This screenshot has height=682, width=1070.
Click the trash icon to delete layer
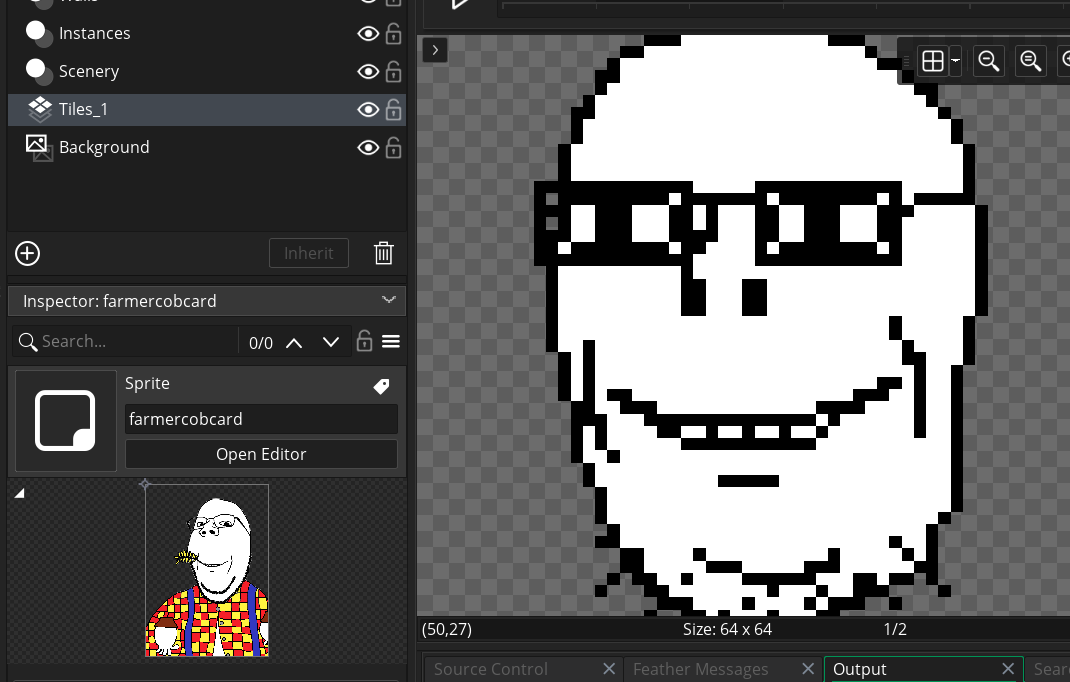tap(383, 253)
